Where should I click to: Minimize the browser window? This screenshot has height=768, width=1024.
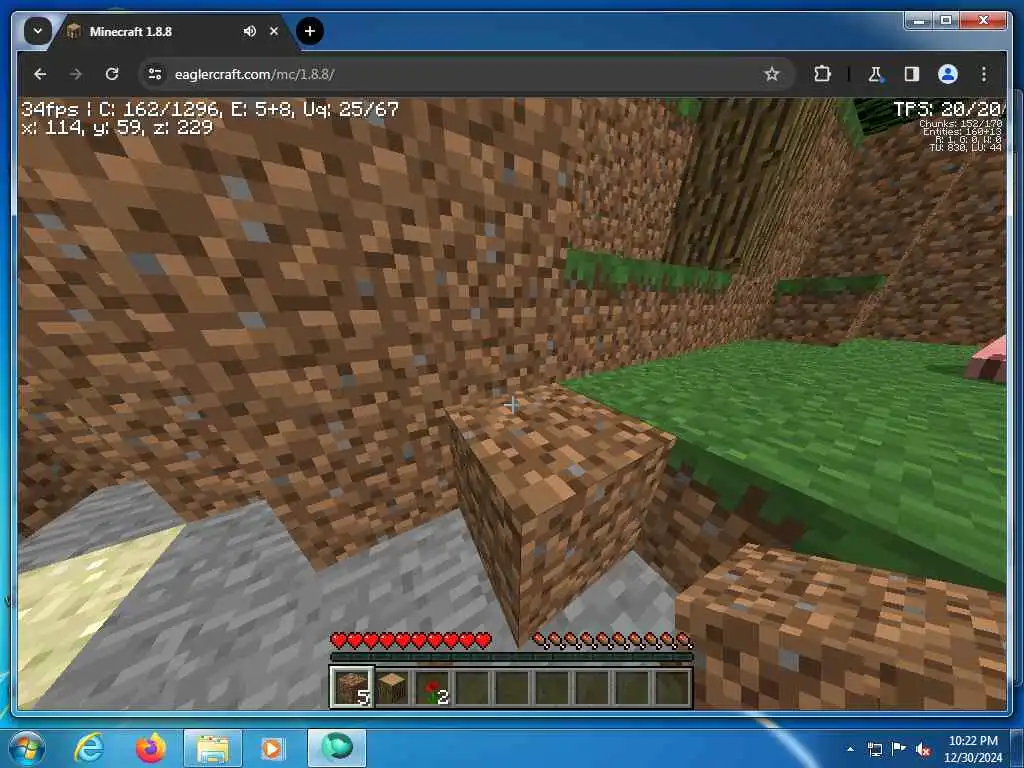click(x=920, y=21)
